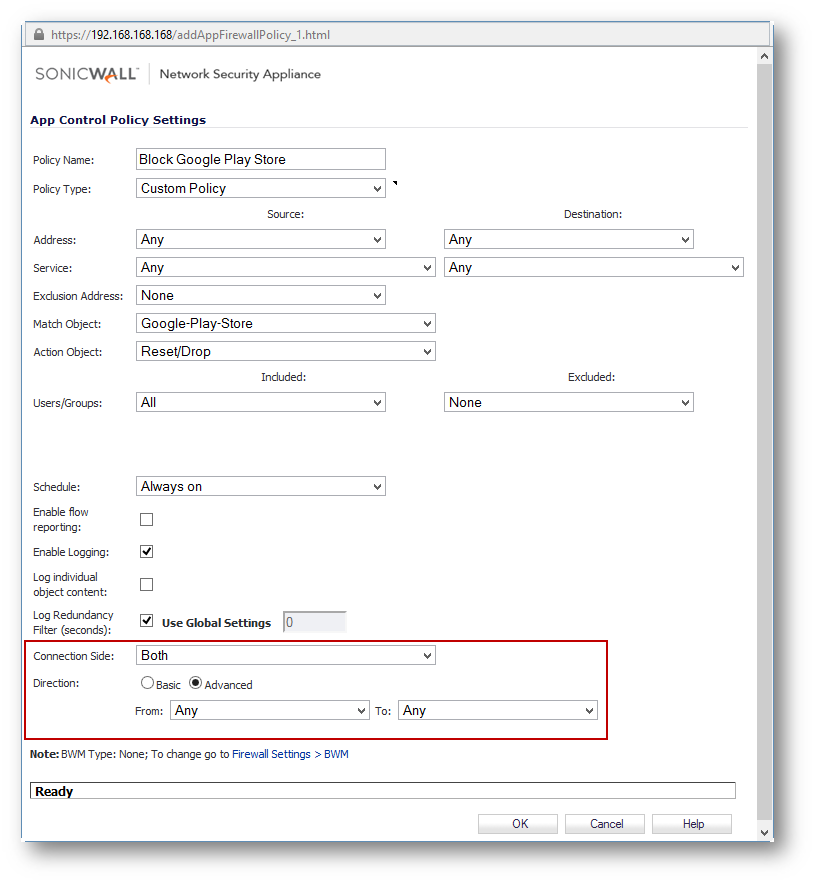
Task: Open the Direction From zone dropdown
Action: click(x=270, y=710)
